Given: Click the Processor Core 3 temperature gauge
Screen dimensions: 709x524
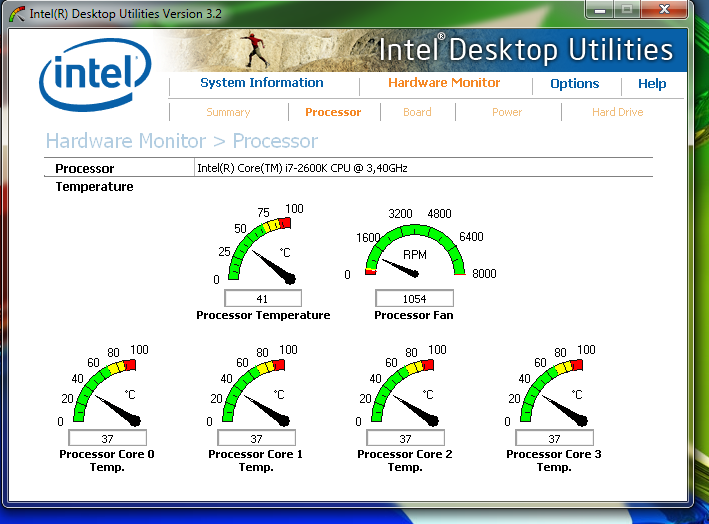Looking at the screenshot, I should point(552,387).
